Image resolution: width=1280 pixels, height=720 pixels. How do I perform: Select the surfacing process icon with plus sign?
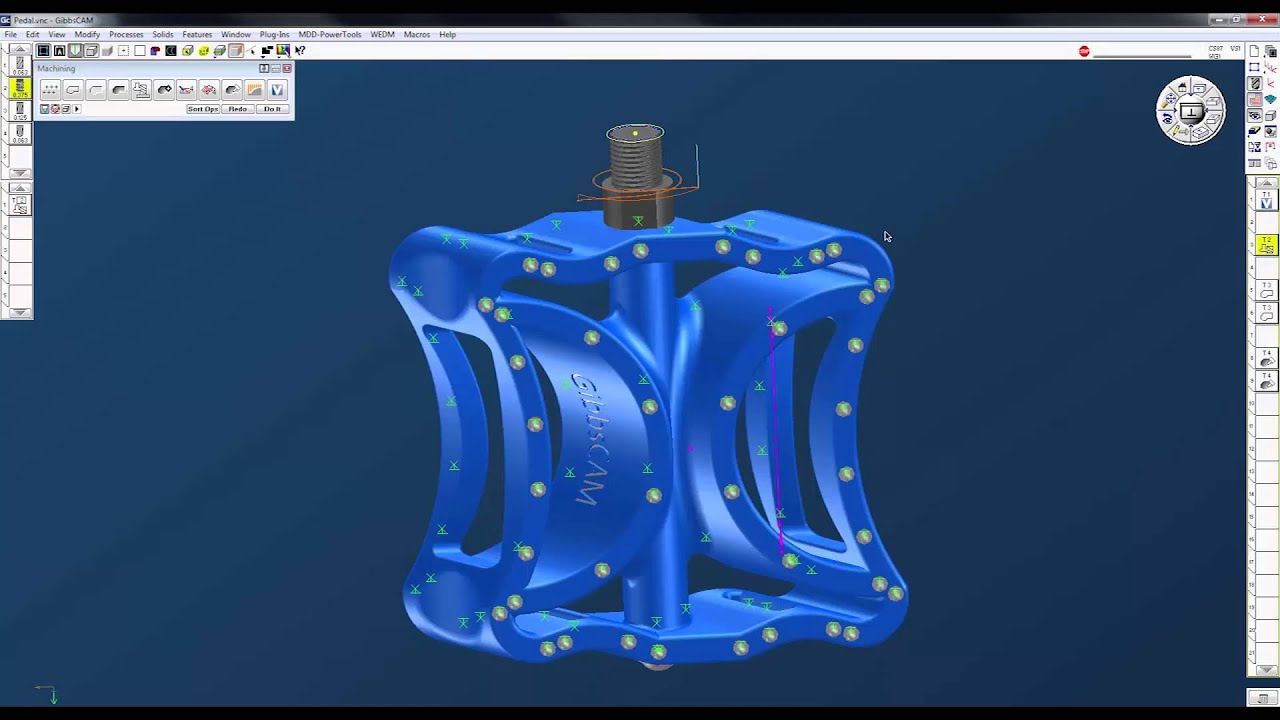(164, 89)
